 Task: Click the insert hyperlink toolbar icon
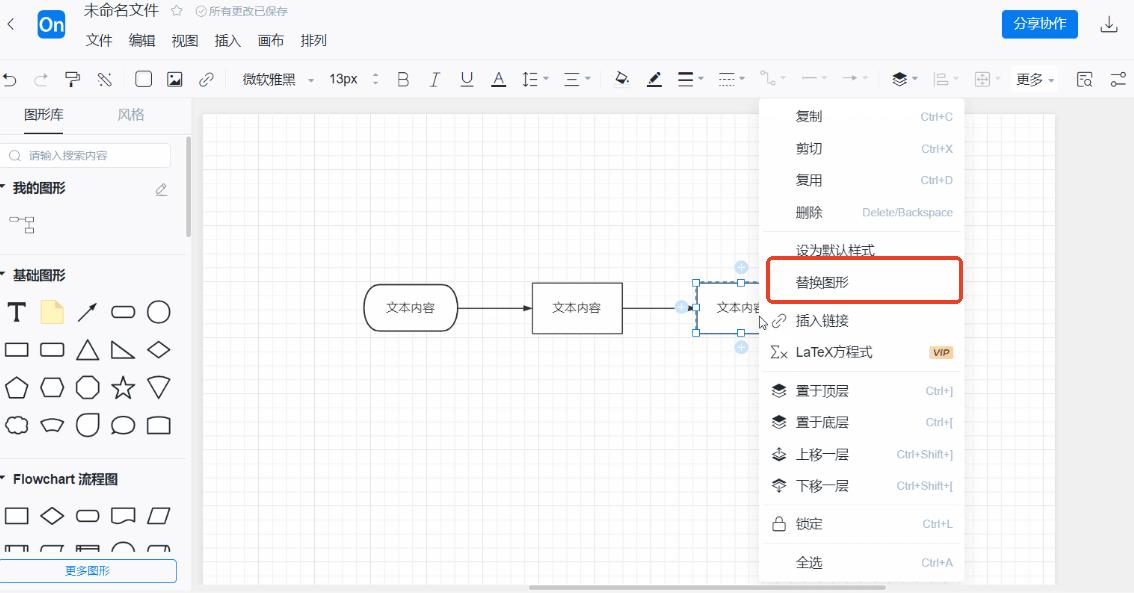coord(207,79)
